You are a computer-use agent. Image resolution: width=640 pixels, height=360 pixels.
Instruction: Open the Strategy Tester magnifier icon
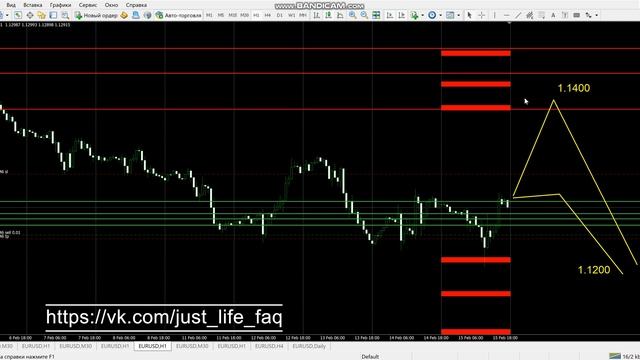pyautogui.click(x=65, y=15)
